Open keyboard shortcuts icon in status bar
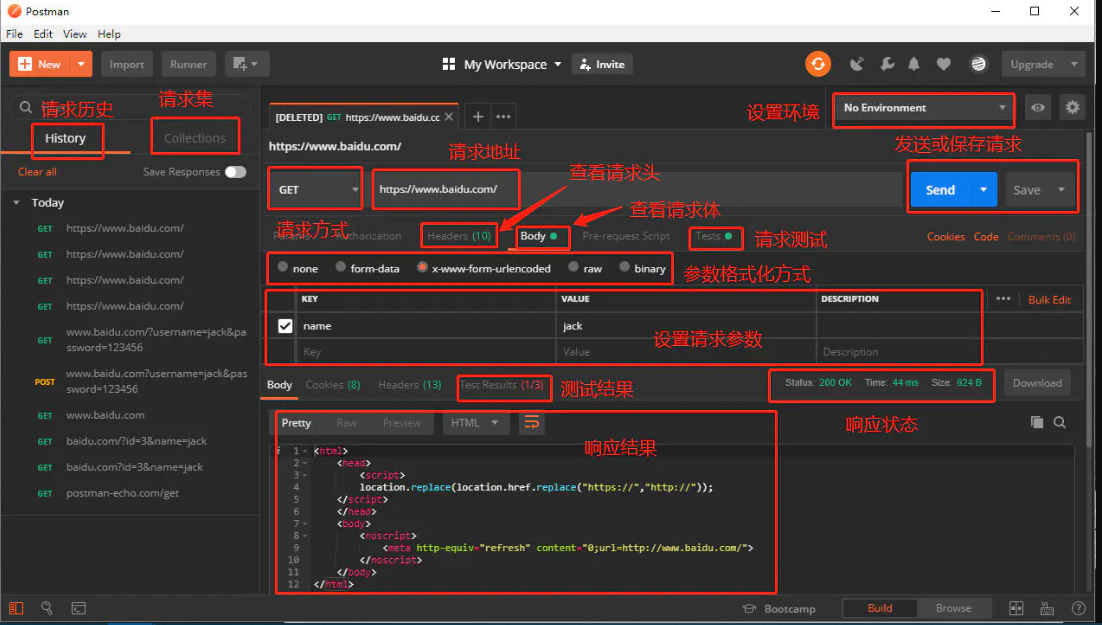Image resolution: width=1102 pixels, height=625 pixels. [1047, 608]
